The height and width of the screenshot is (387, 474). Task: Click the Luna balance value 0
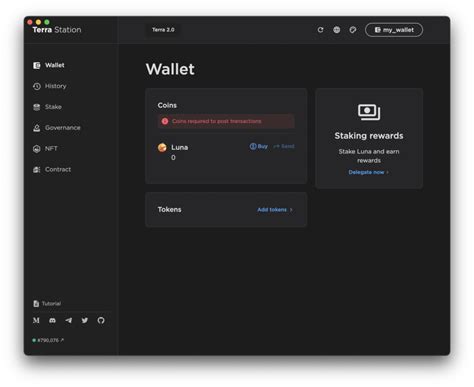tap(173, 158)
